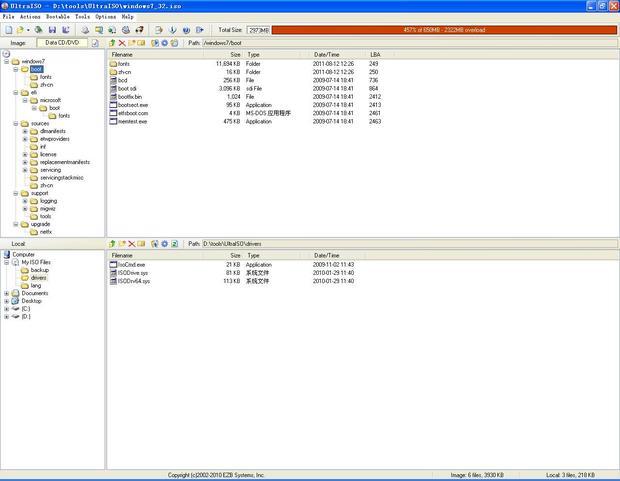Open the Options menu

(106, 17)
